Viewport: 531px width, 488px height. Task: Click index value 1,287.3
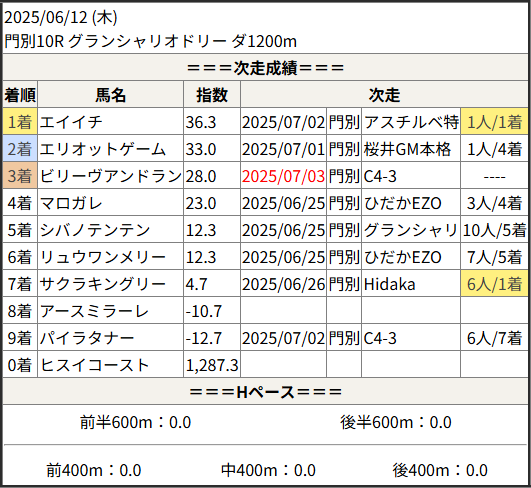(x=212, y=365)
